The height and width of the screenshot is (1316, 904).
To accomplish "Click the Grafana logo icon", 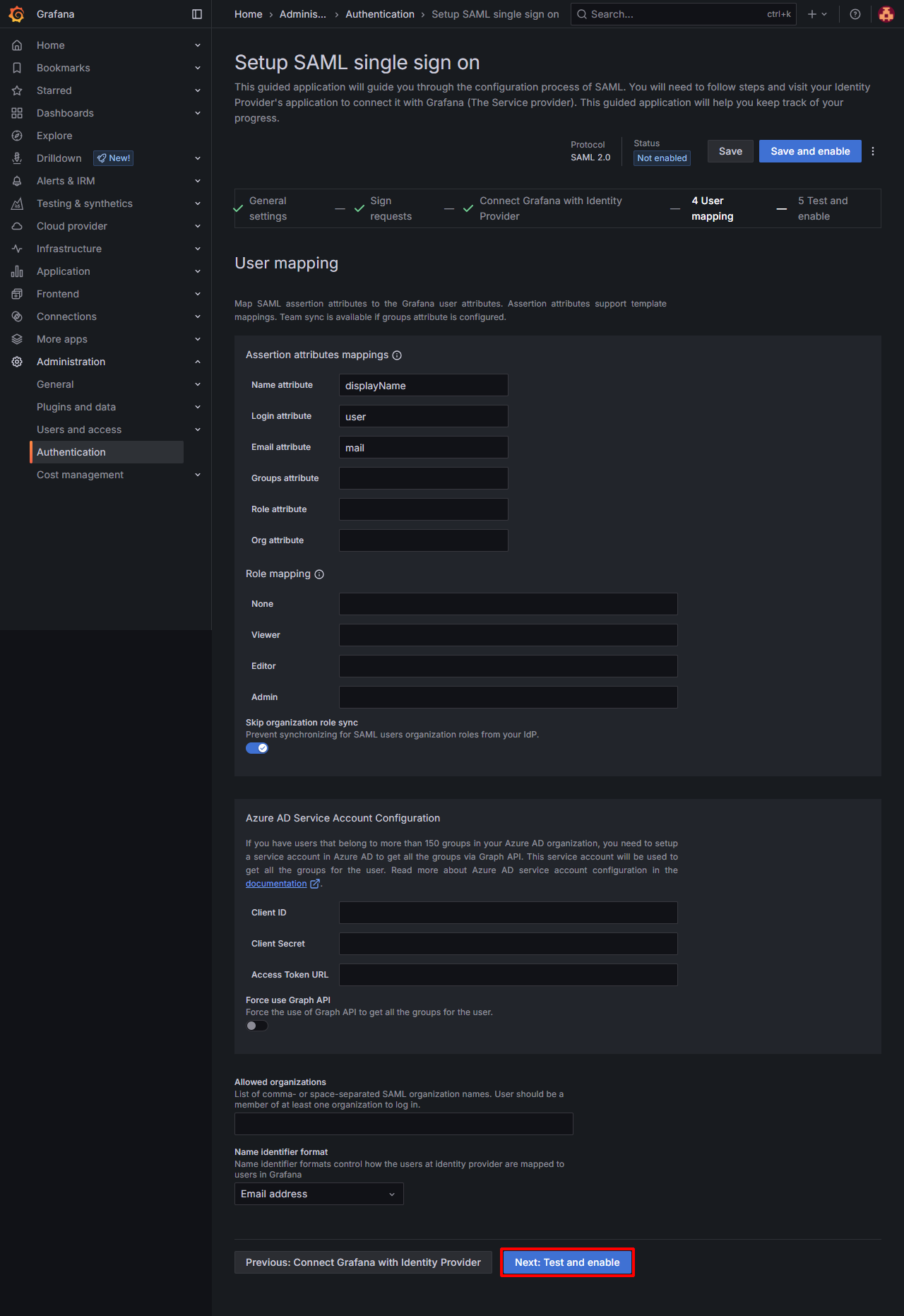I will 16,14.
